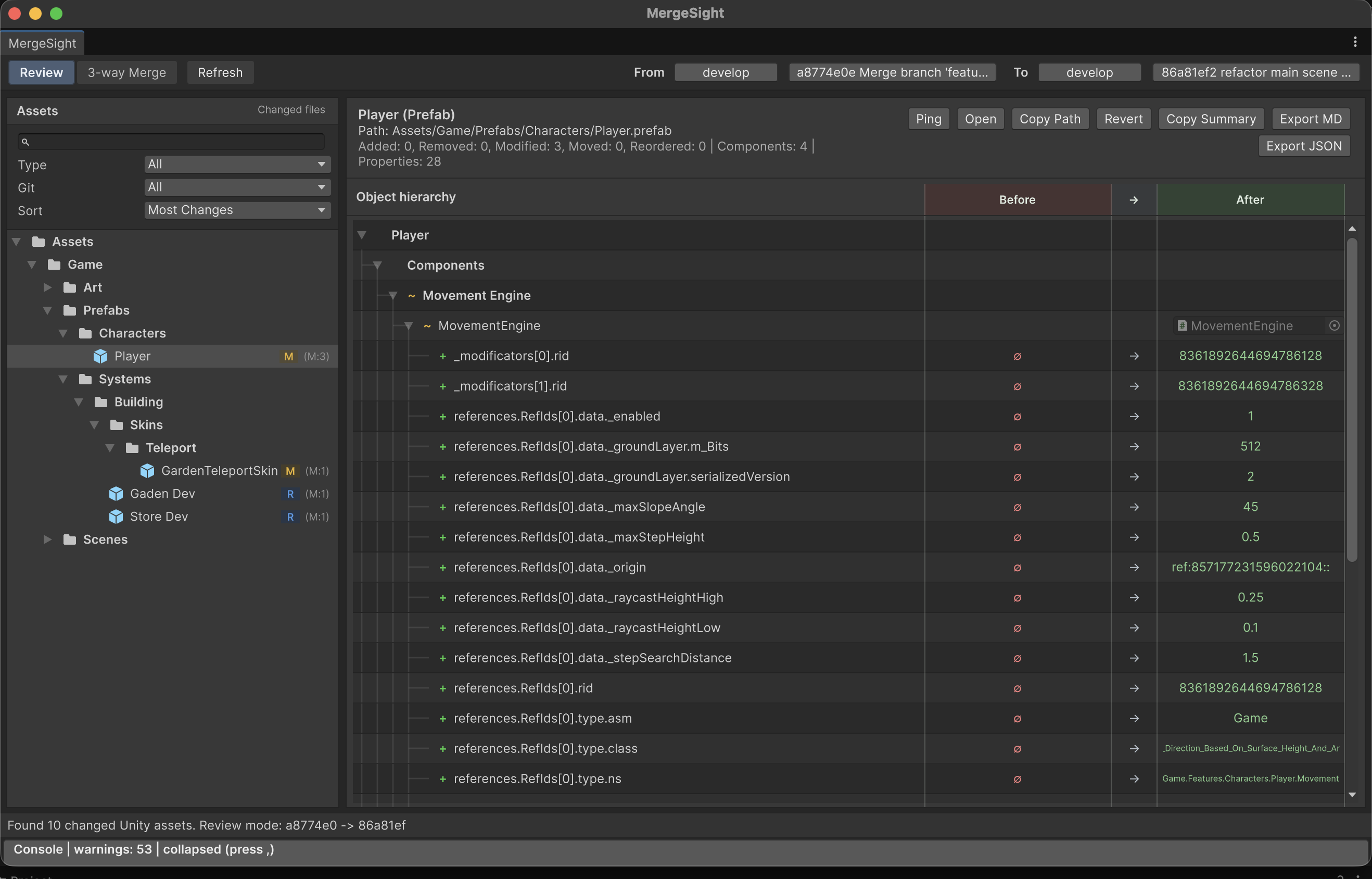Click the Copy Path button
Screen dimensions: 1372x879
pyautogui.click(x=1050, y=119)
